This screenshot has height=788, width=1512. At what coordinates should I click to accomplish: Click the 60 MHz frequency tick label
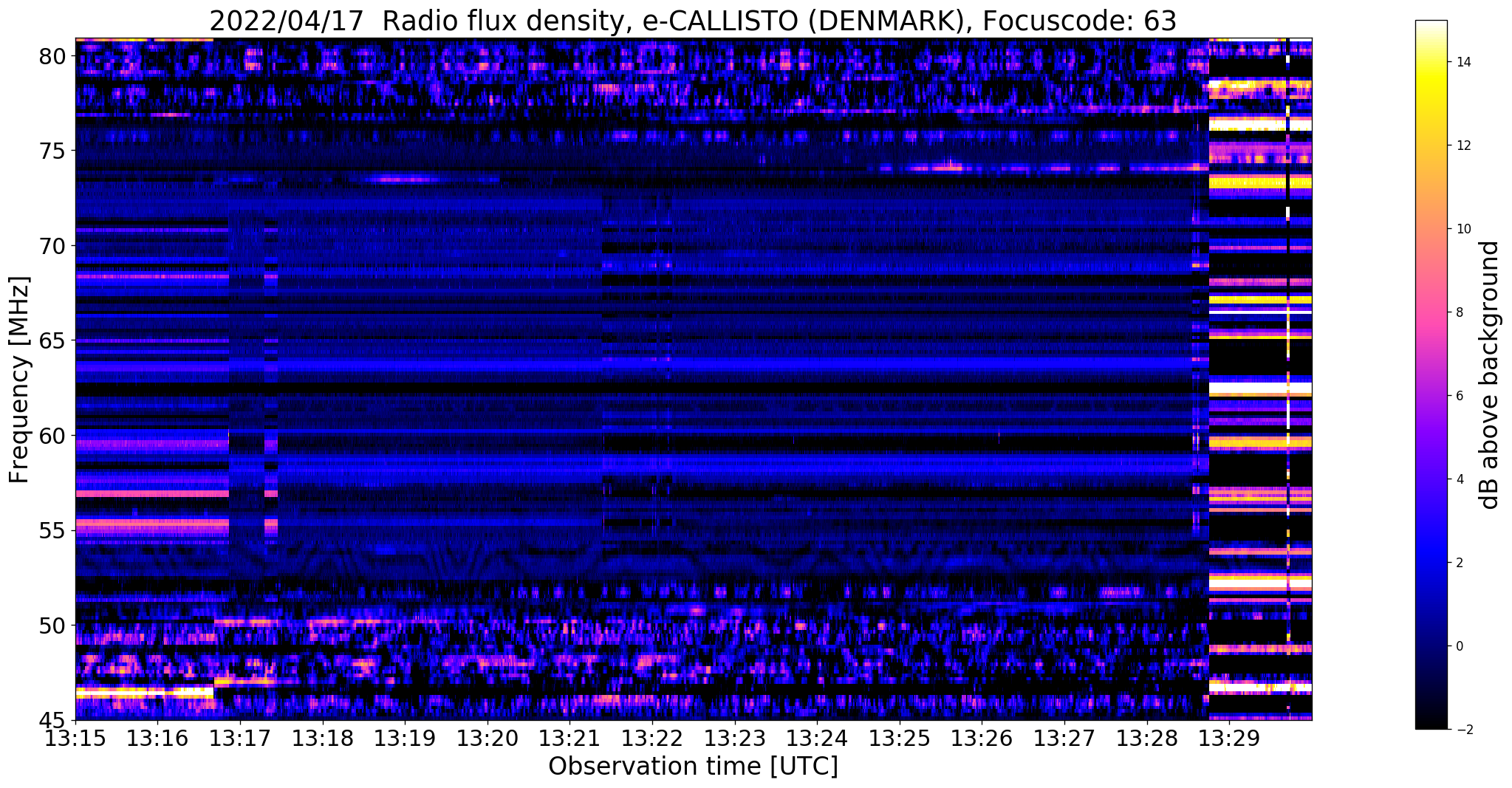click(54, 436)
